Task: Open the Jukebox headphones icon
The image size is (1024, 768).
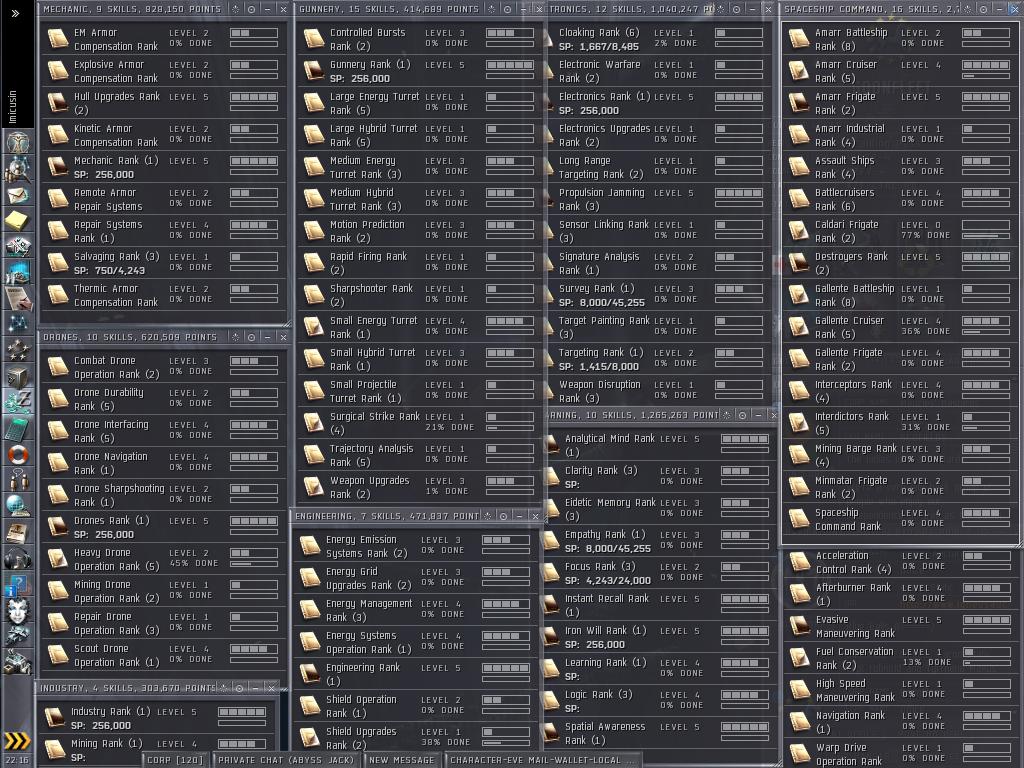Action: point(18,558)
